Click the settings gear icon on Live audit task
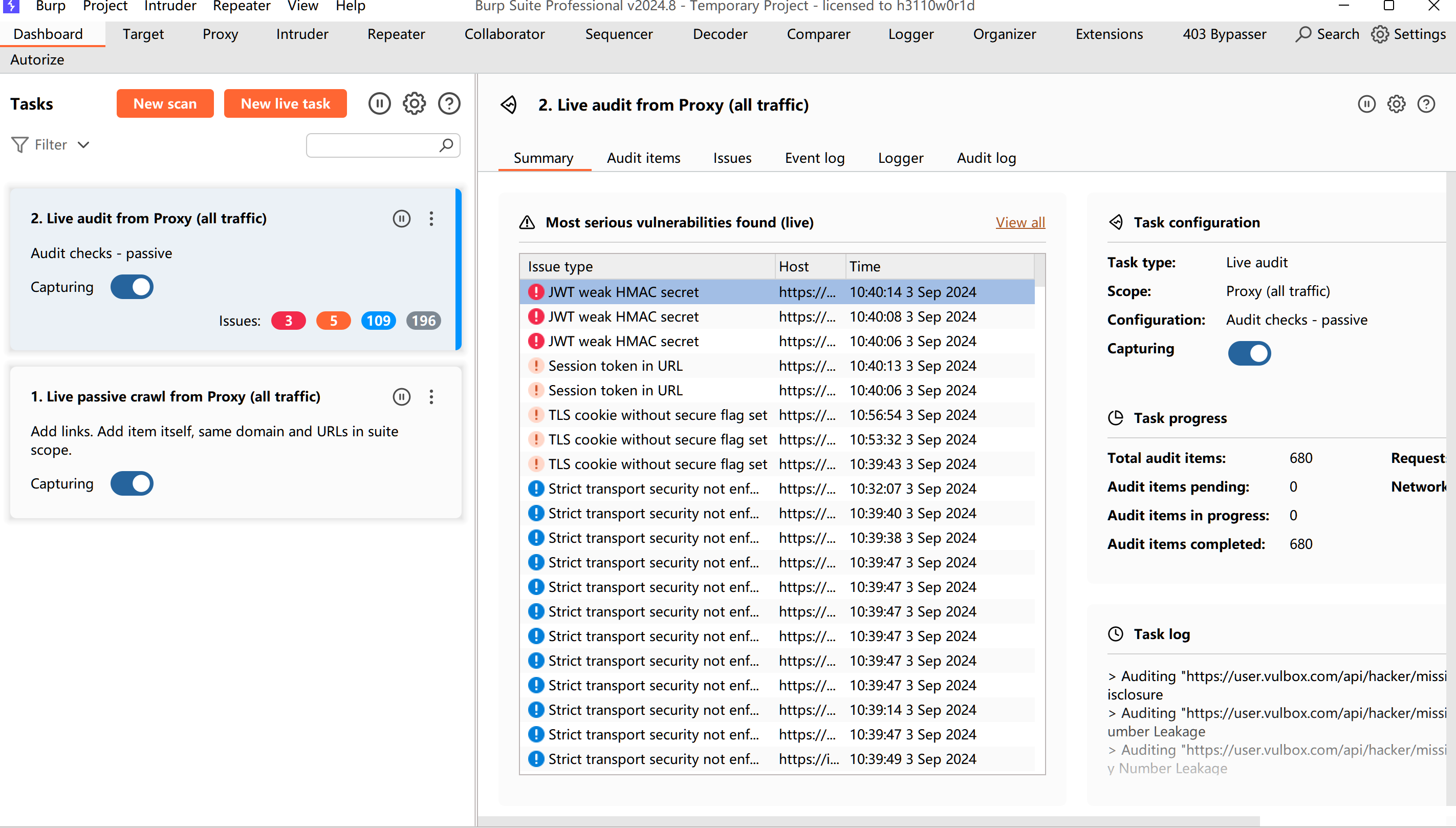The image size is (1456, 828). tap(1396, 104)
